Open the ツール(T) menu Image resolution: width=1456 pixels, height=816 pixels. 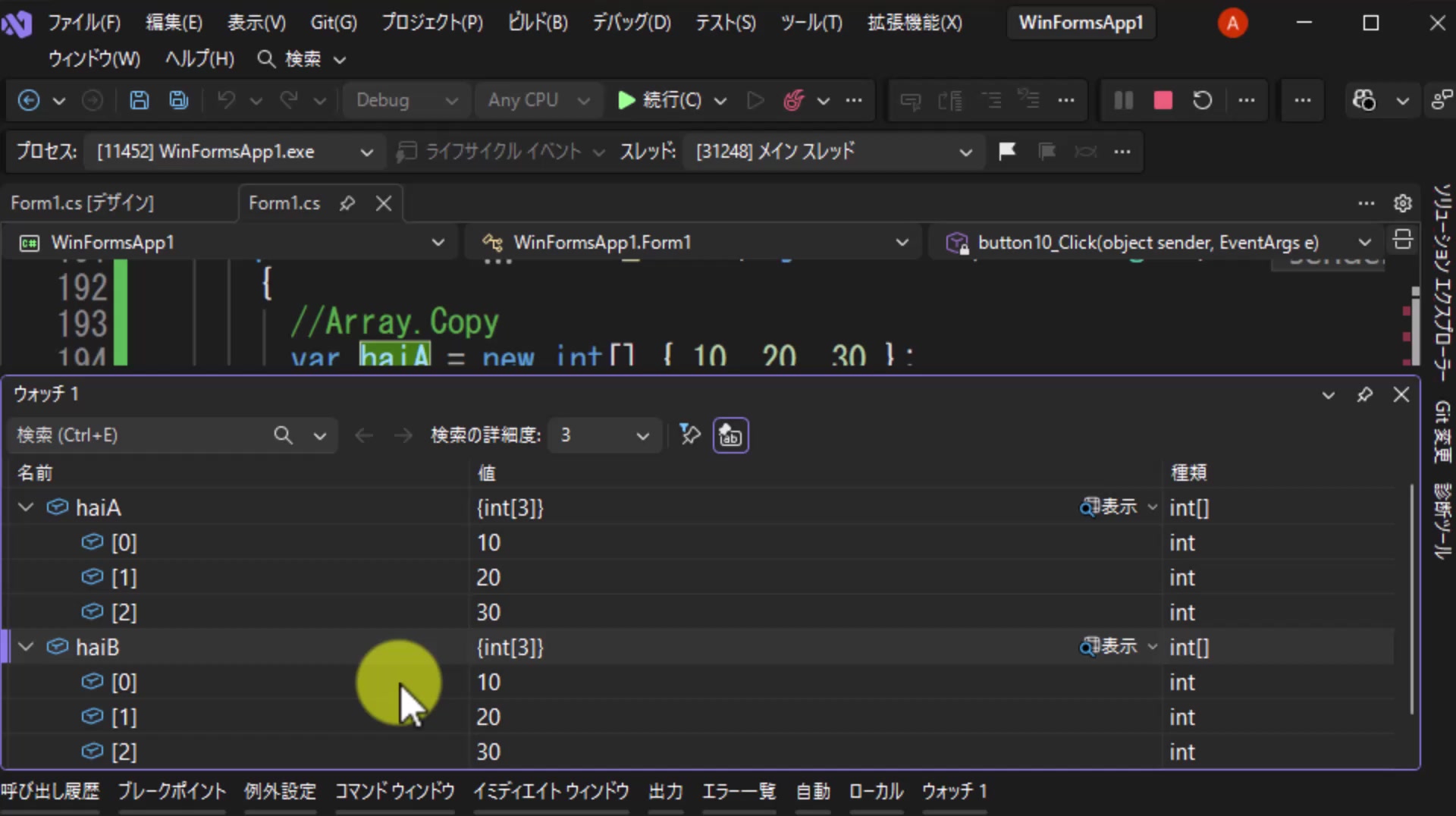811,22
